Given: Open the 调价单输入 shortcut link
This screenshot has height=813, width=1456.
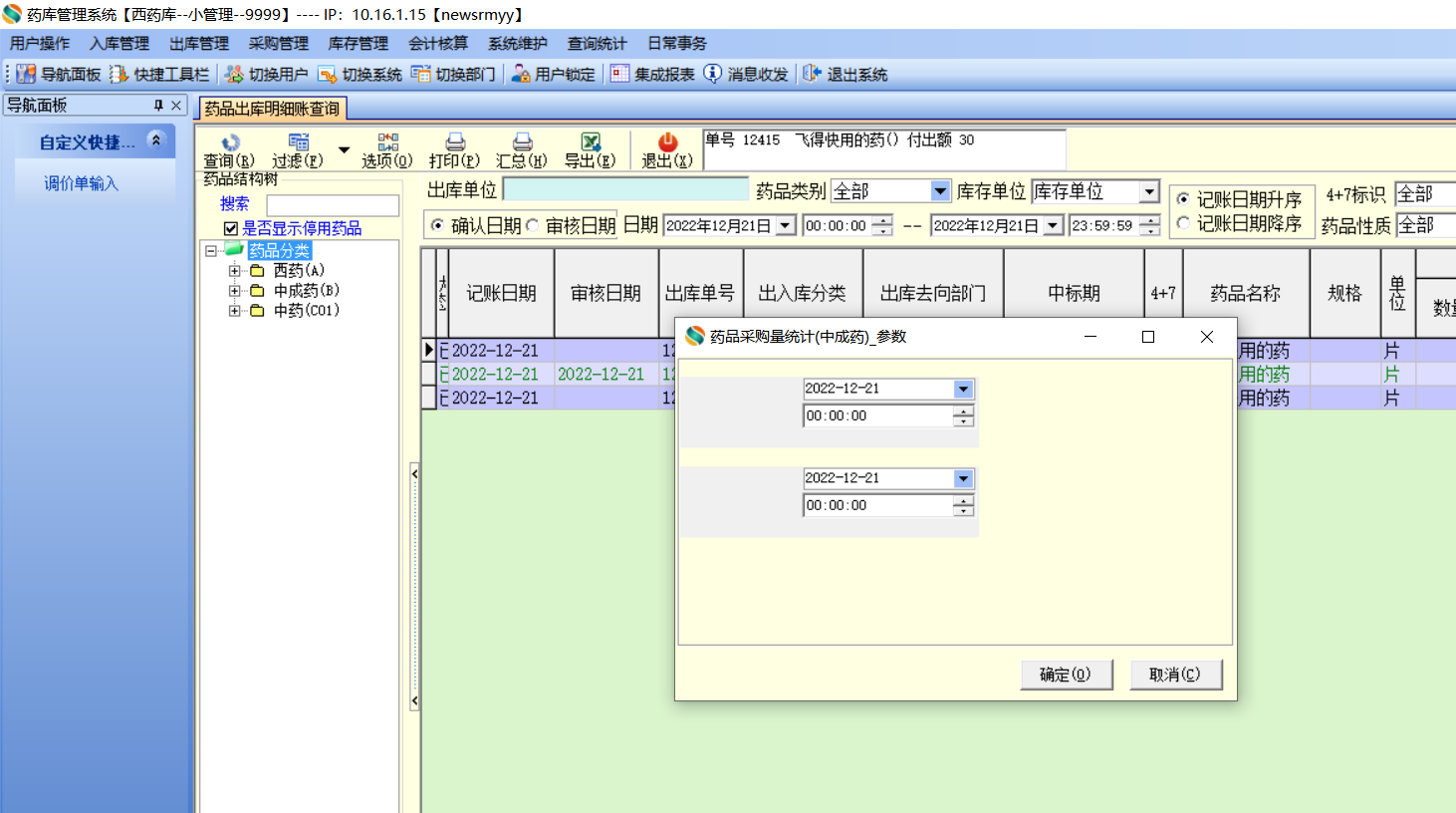Looking at the screenshot, I should coord(81,183).
